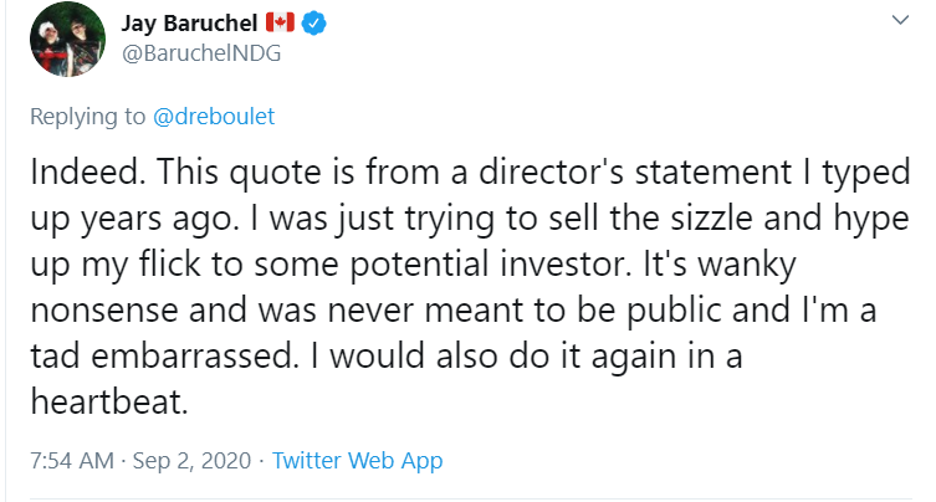Click the final word "heartbeat."
Viewport: 936px width, 502px height.
[108, 403]
